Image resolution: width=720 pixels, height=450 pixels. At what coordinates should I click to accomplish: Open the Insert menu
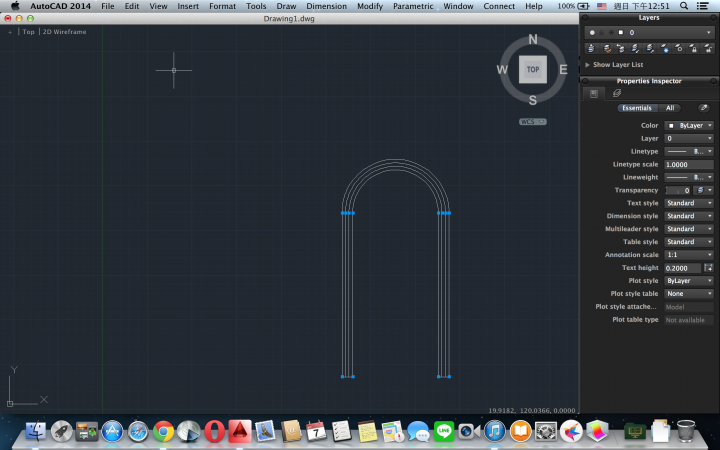point(188,6)
